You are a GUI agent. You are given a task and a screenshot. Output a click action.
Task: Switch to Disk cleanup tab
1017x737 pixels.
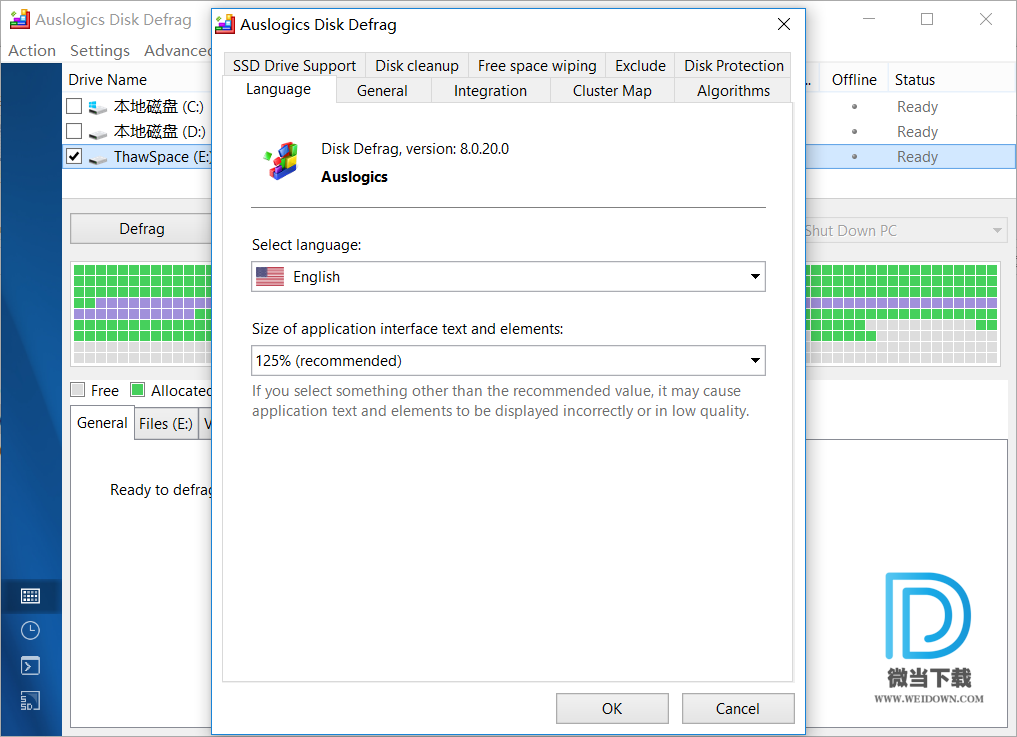417,66
